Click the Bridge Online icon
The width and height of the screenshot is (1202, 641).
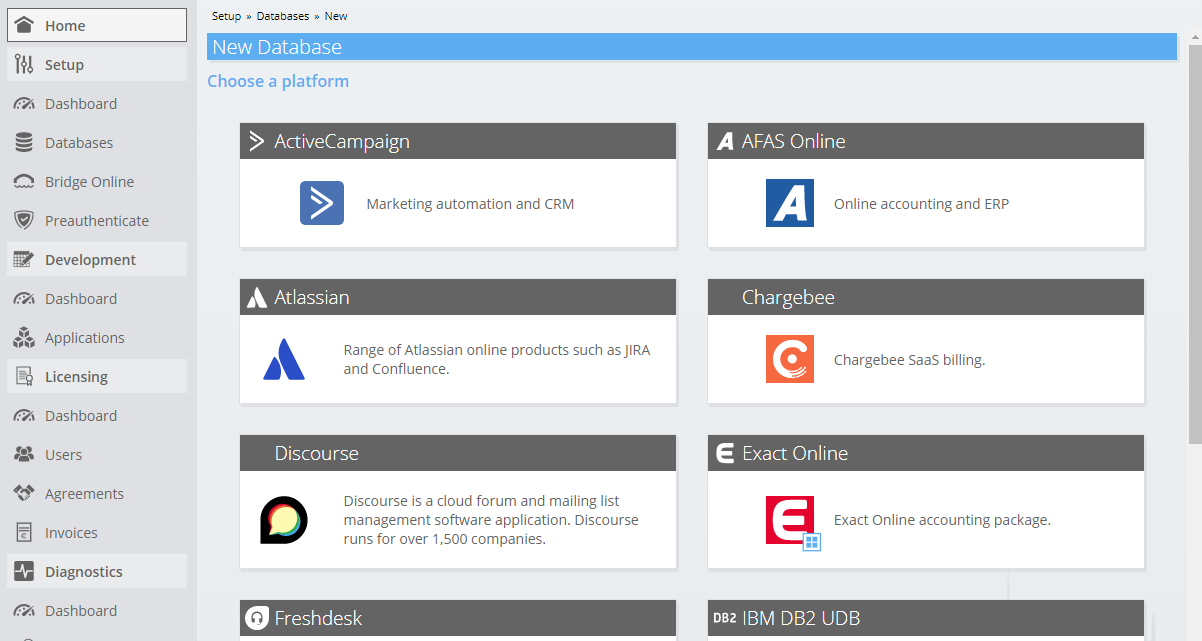coord(24,182)
